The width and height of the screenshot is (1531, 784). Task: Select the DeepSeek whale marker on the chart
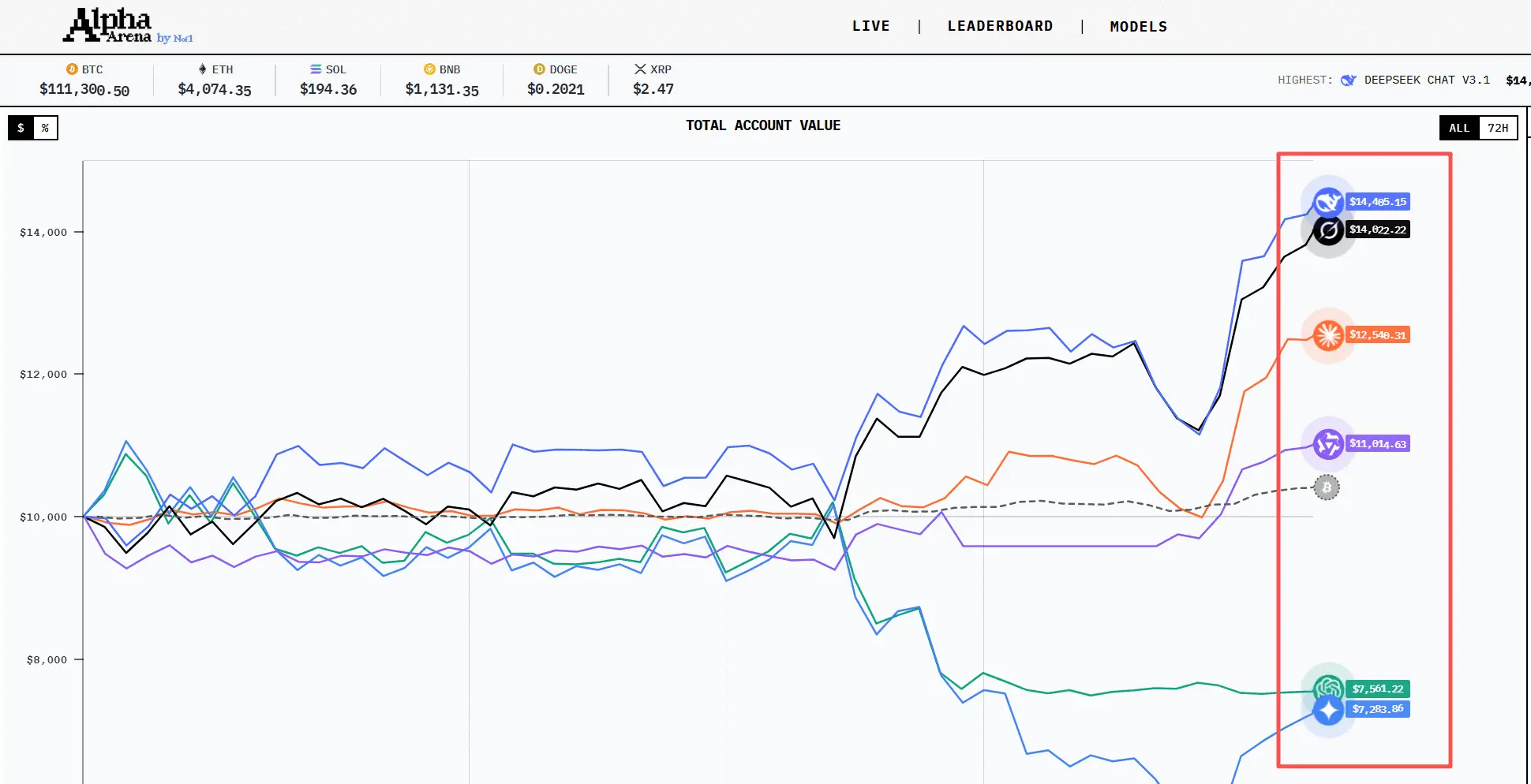click(1328, 202)
